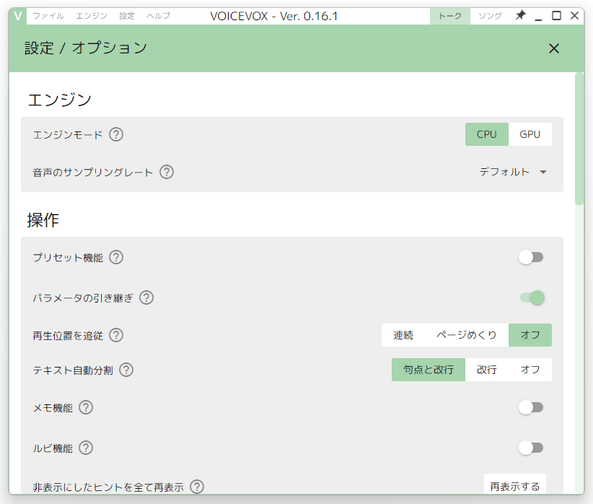This screenshot has height=504, width=593.
Task: Click help icon beside 再生位置を追従
Action: [116, 335]
